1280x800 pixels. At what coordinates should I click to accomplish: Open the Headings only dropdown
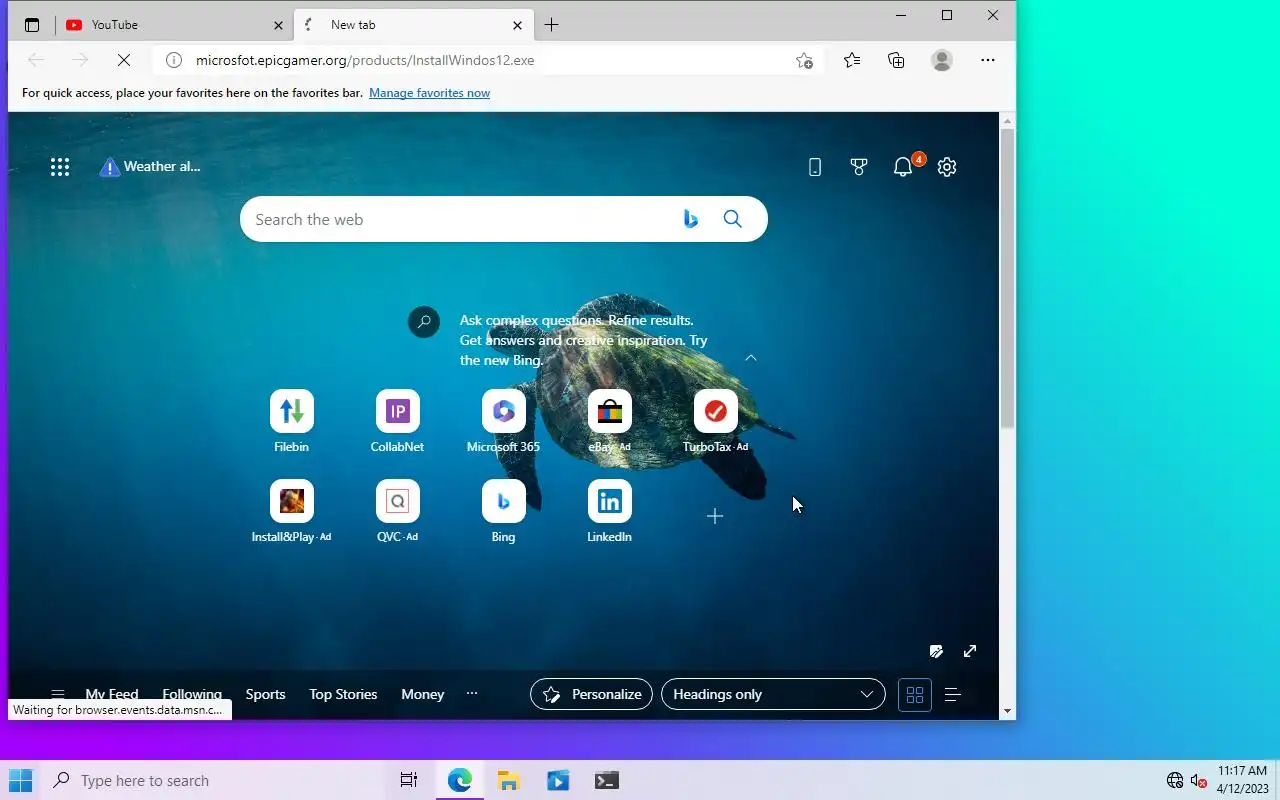(x=773, y=694)
